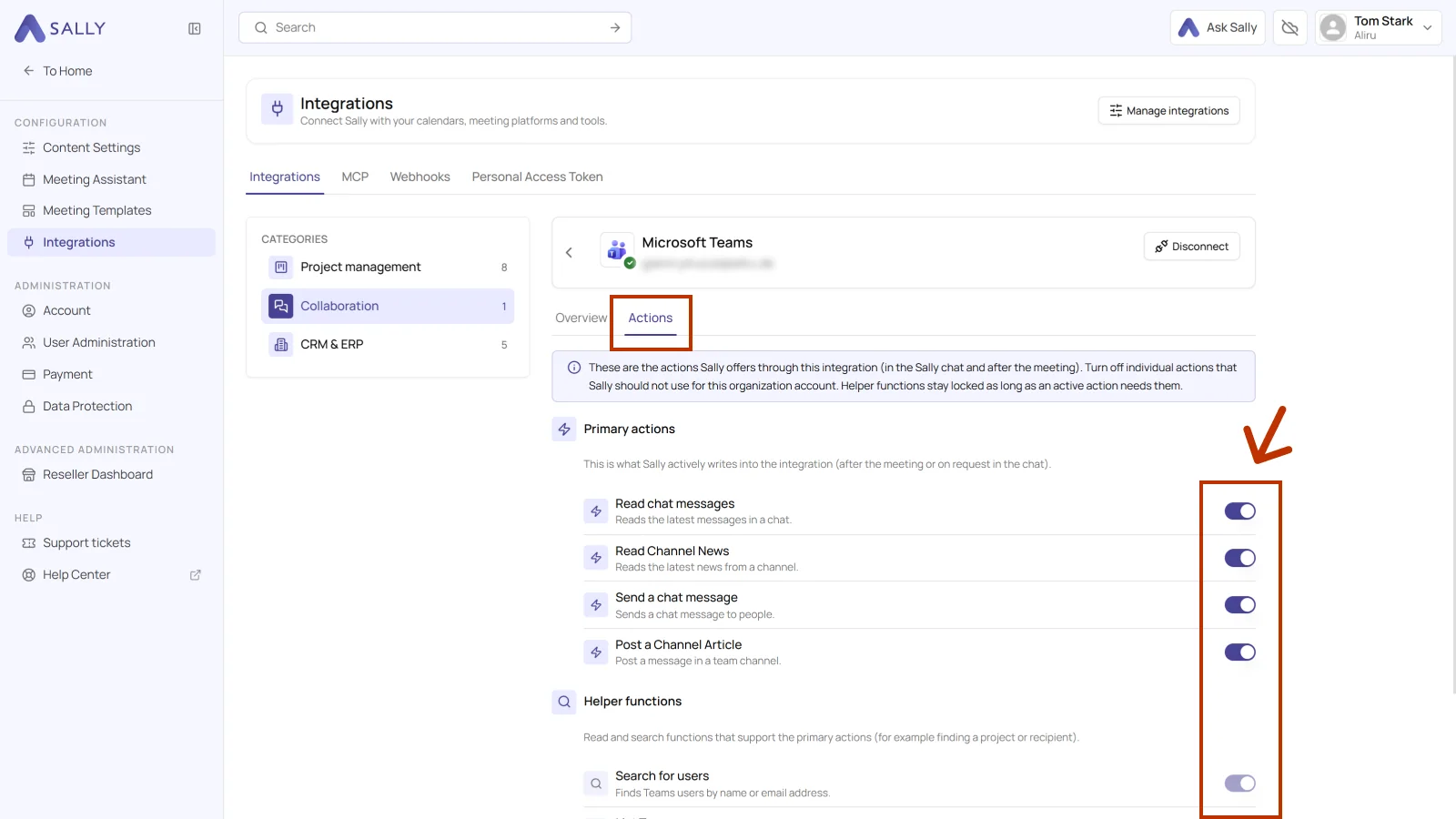Submit search with the arrow icon
The image size is (1456, 819).
pyautogui.click(x=615, y=27)
